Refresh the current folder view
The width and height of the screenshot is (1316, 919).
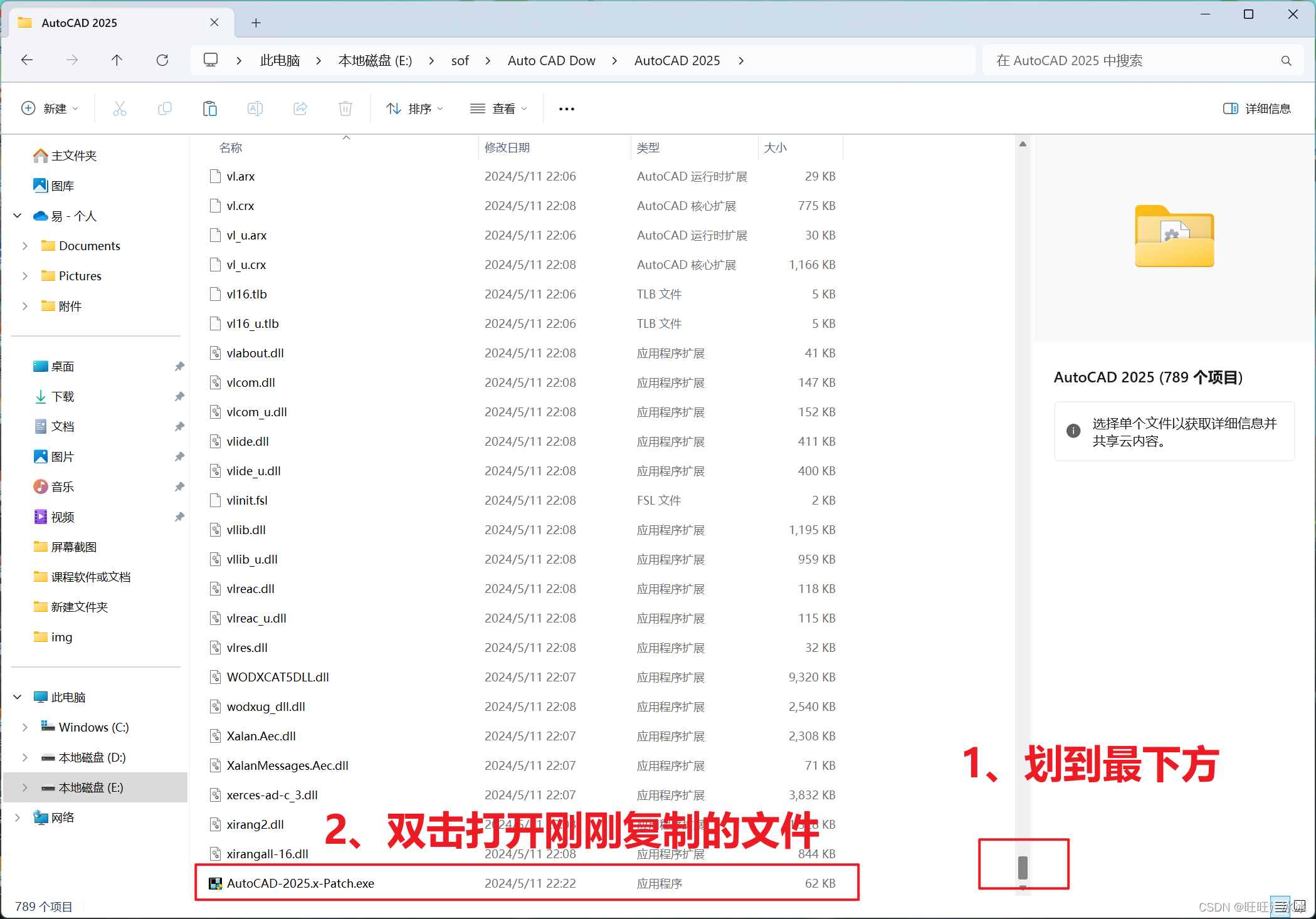pos(162,60)
